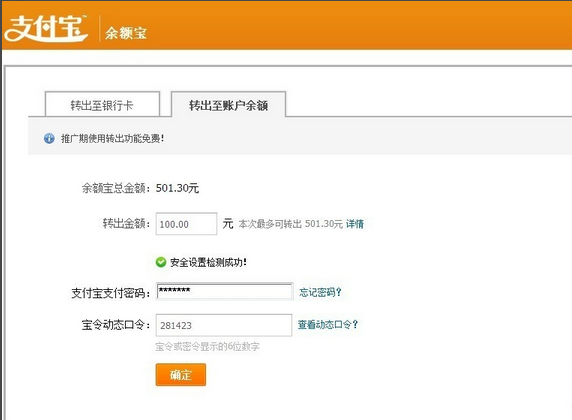Click the 余额宝总金额 501.30元 value
Screen dimensions: 572x420
coord(177,188)
